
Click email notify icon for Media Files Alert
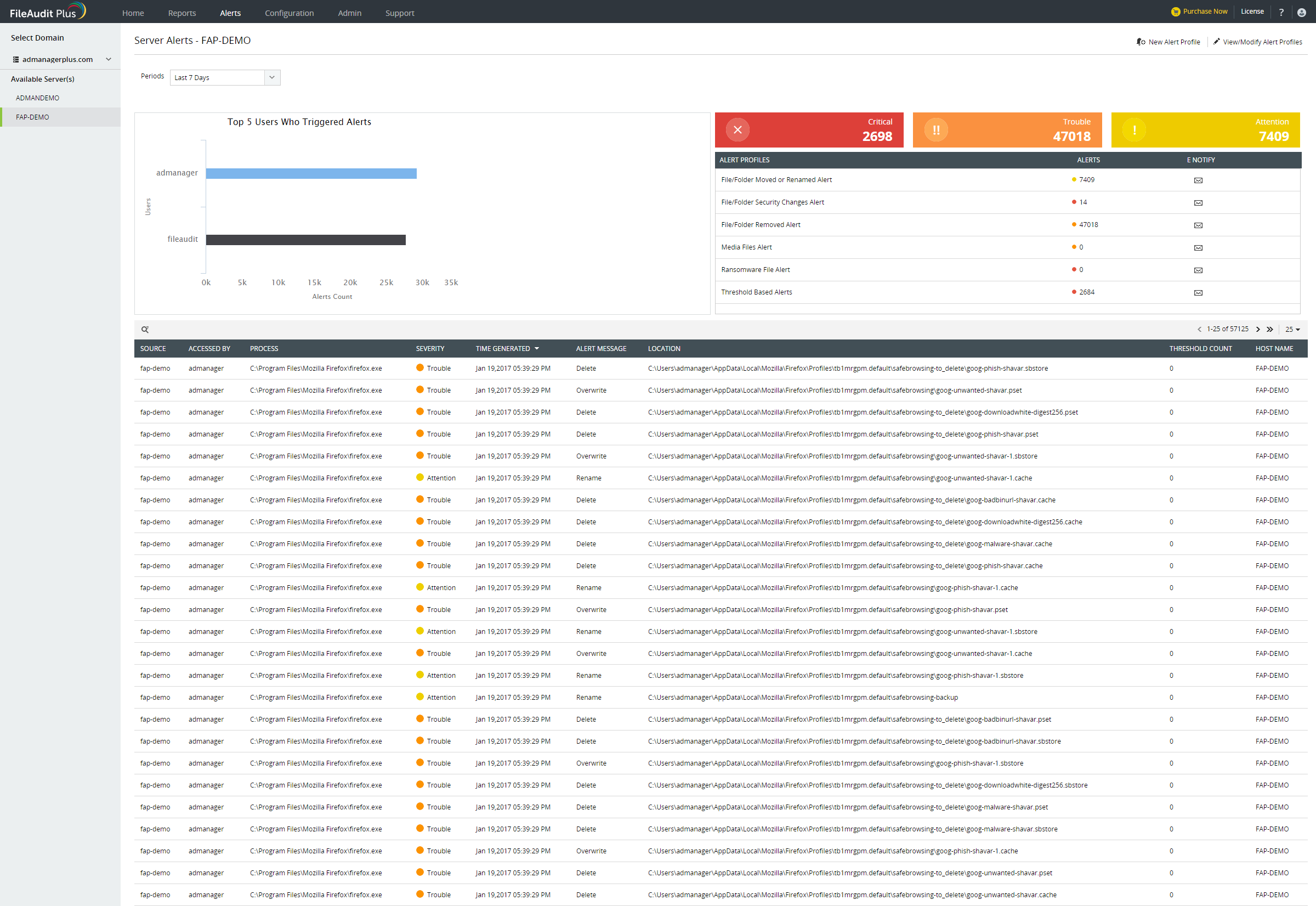click(x=1198, y=247)
